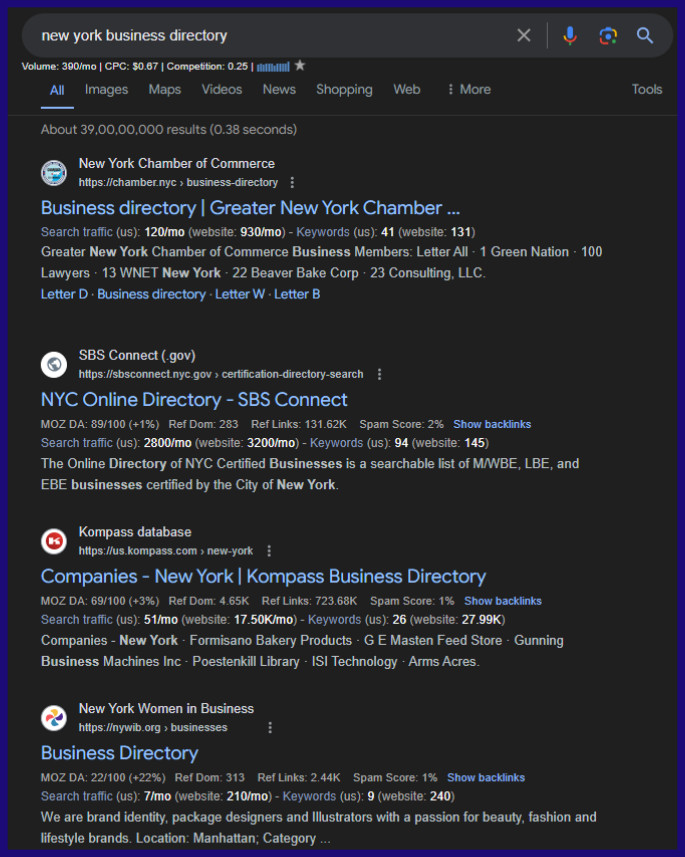685x857 pixels.
Task: Follow the Letter B sitelink
Action: pyautogui.click(x=297, y=294)
